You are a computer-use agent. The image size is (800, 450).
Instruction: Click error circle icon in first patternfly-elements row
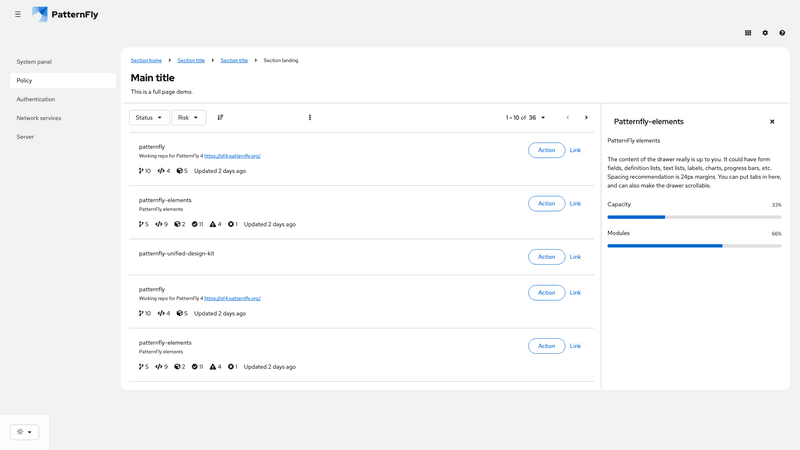(231, 224)
